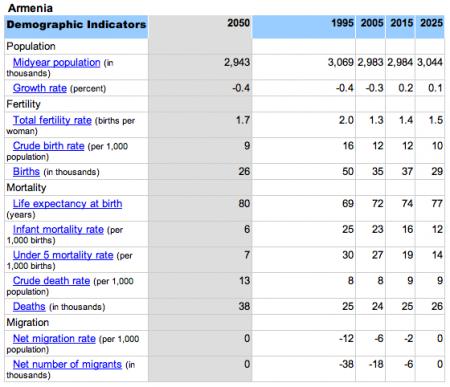
Task: Select the 1995 column header
Action: tap(304, 27)
